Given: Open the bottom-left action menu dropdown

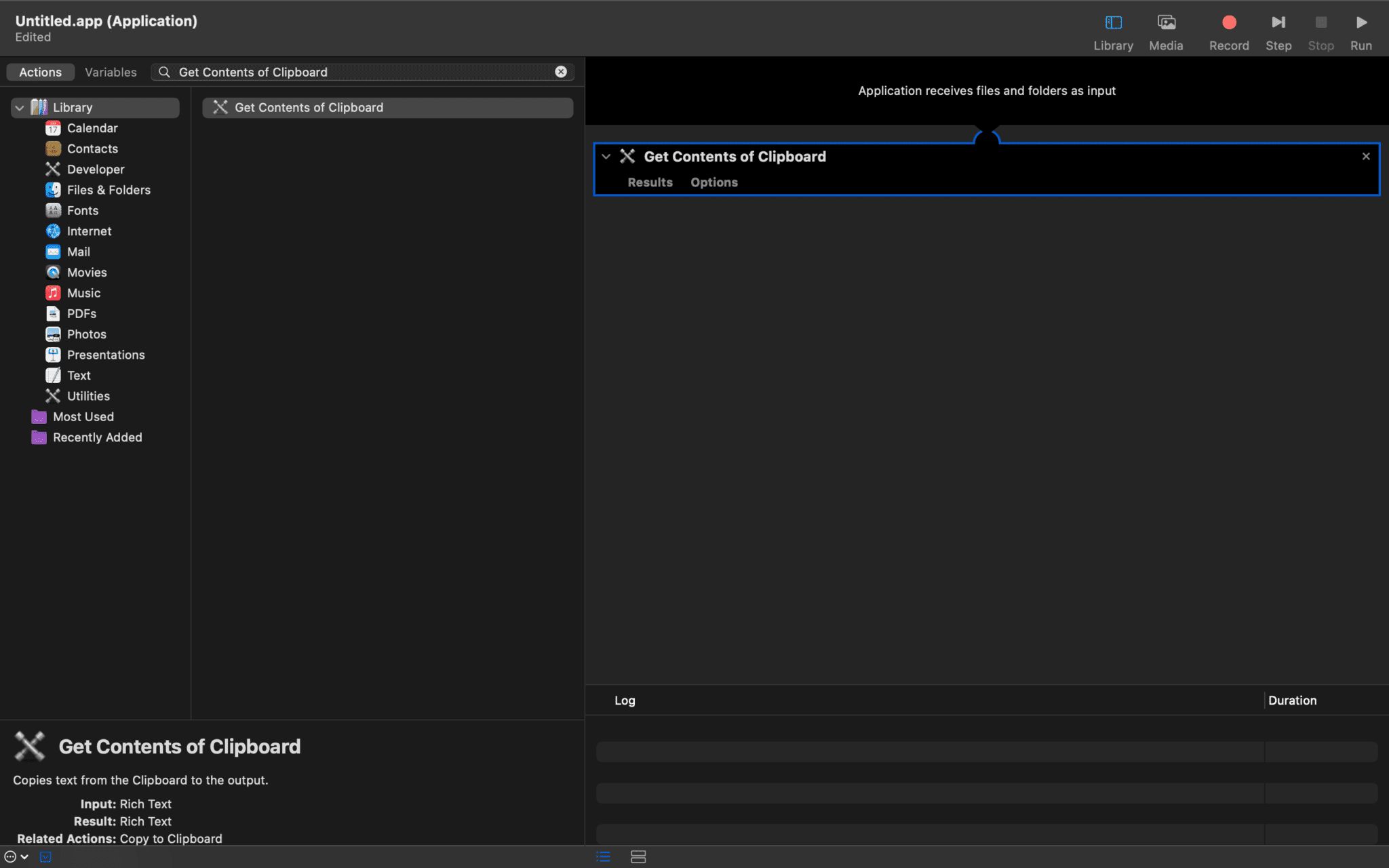Looking at the screenshot, I should [x=16, y=856].
